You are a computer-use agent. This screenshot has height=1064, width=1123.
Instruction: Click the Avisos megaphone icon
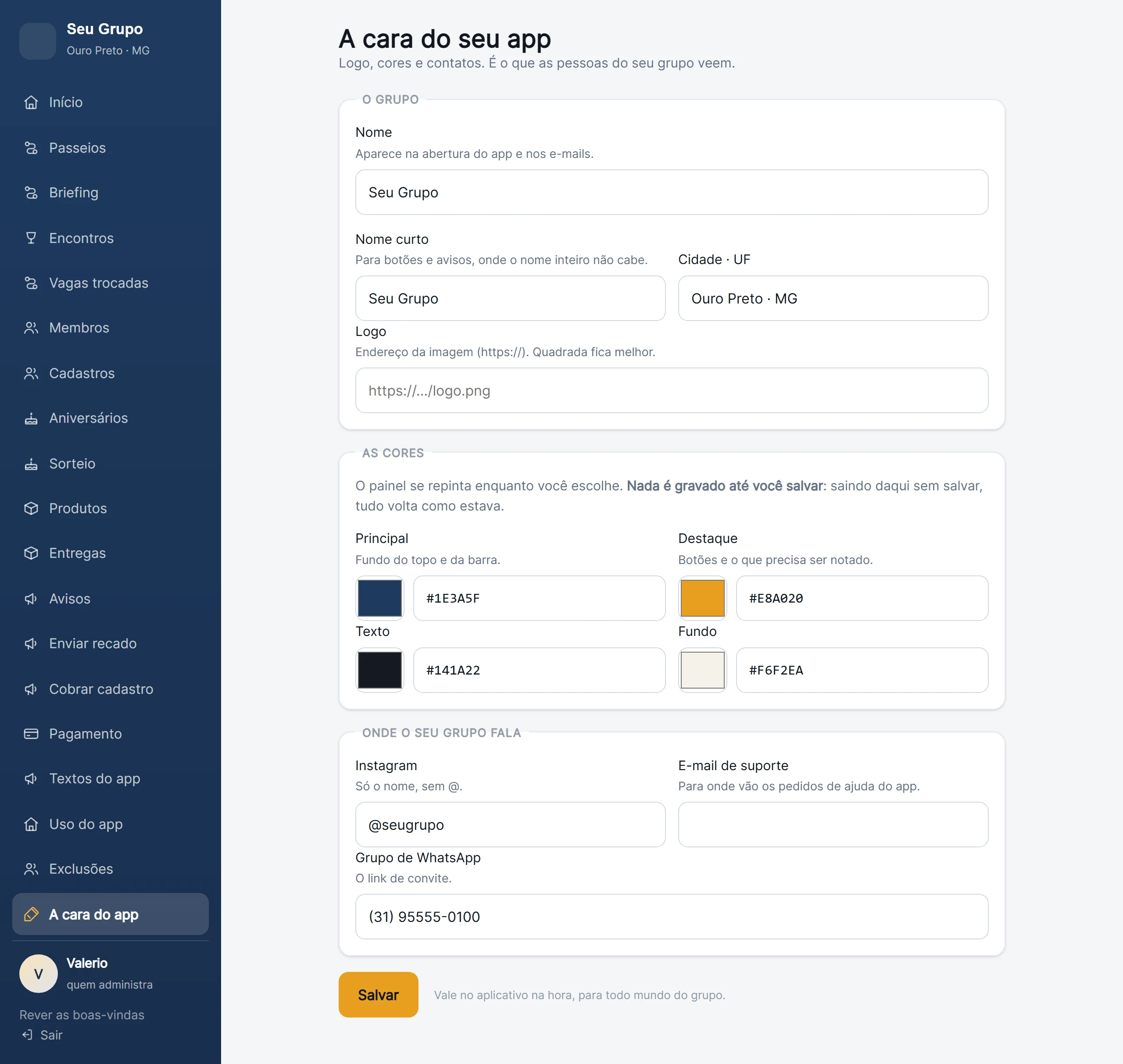coord(31,599)
